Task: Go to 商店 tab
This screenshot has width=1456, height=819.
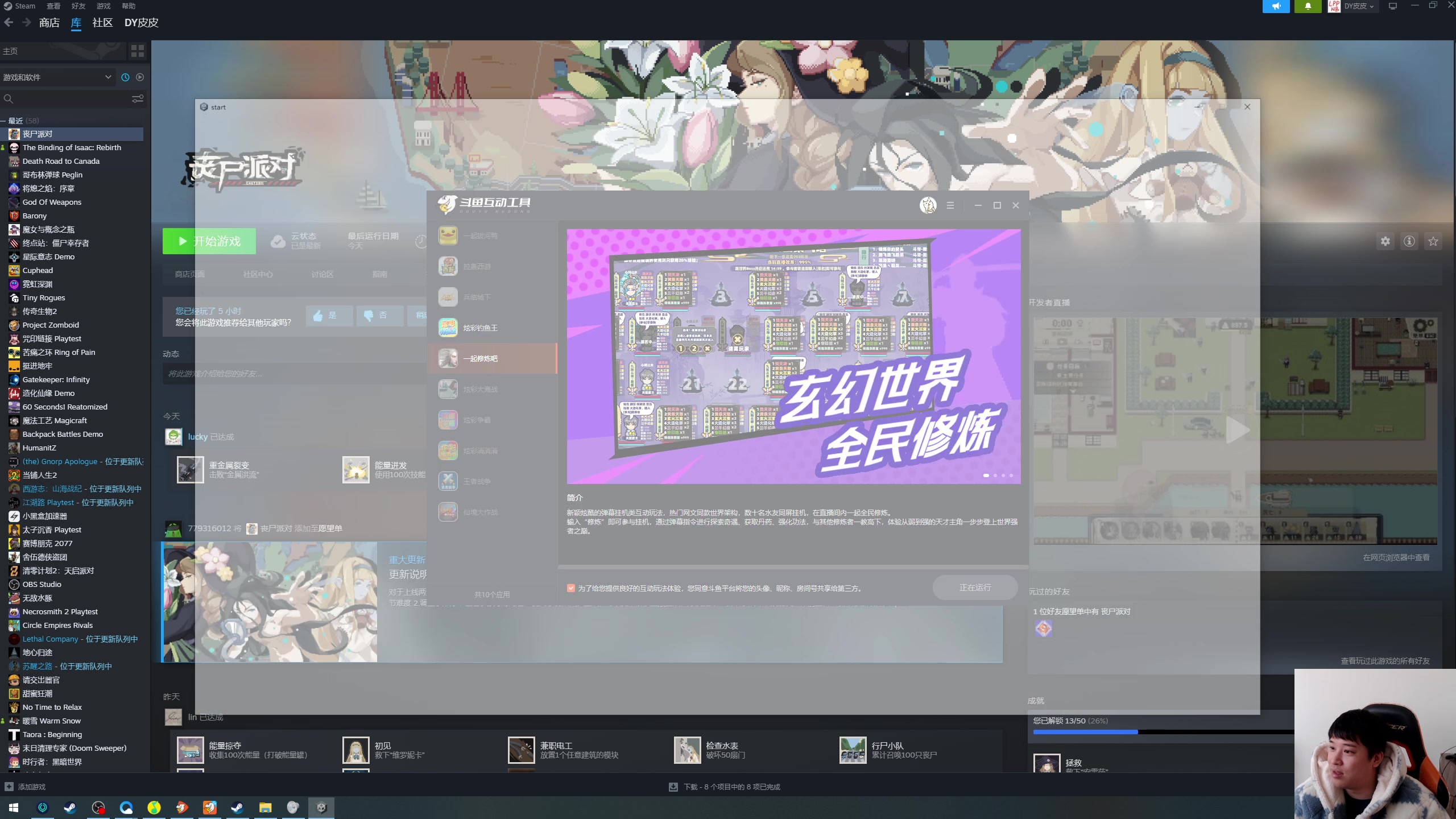Action: [x=49, y=23]
